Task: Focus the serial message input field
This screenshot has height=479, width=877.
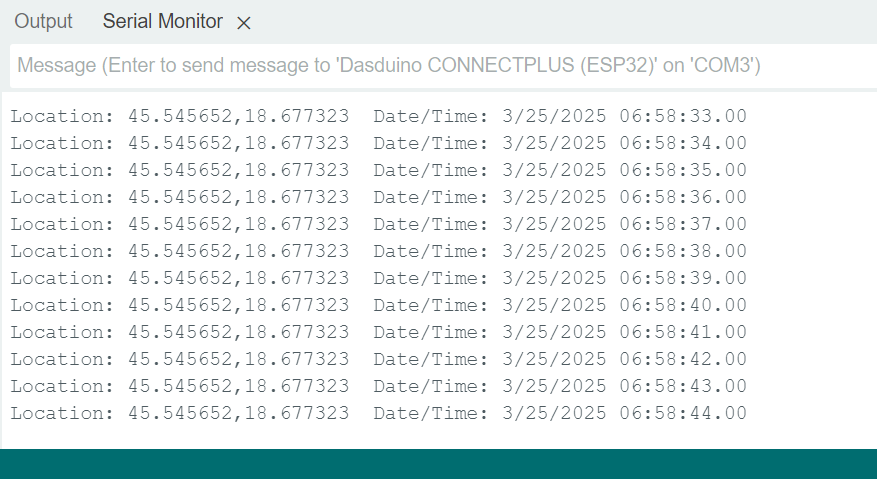Action: (440, 67)
